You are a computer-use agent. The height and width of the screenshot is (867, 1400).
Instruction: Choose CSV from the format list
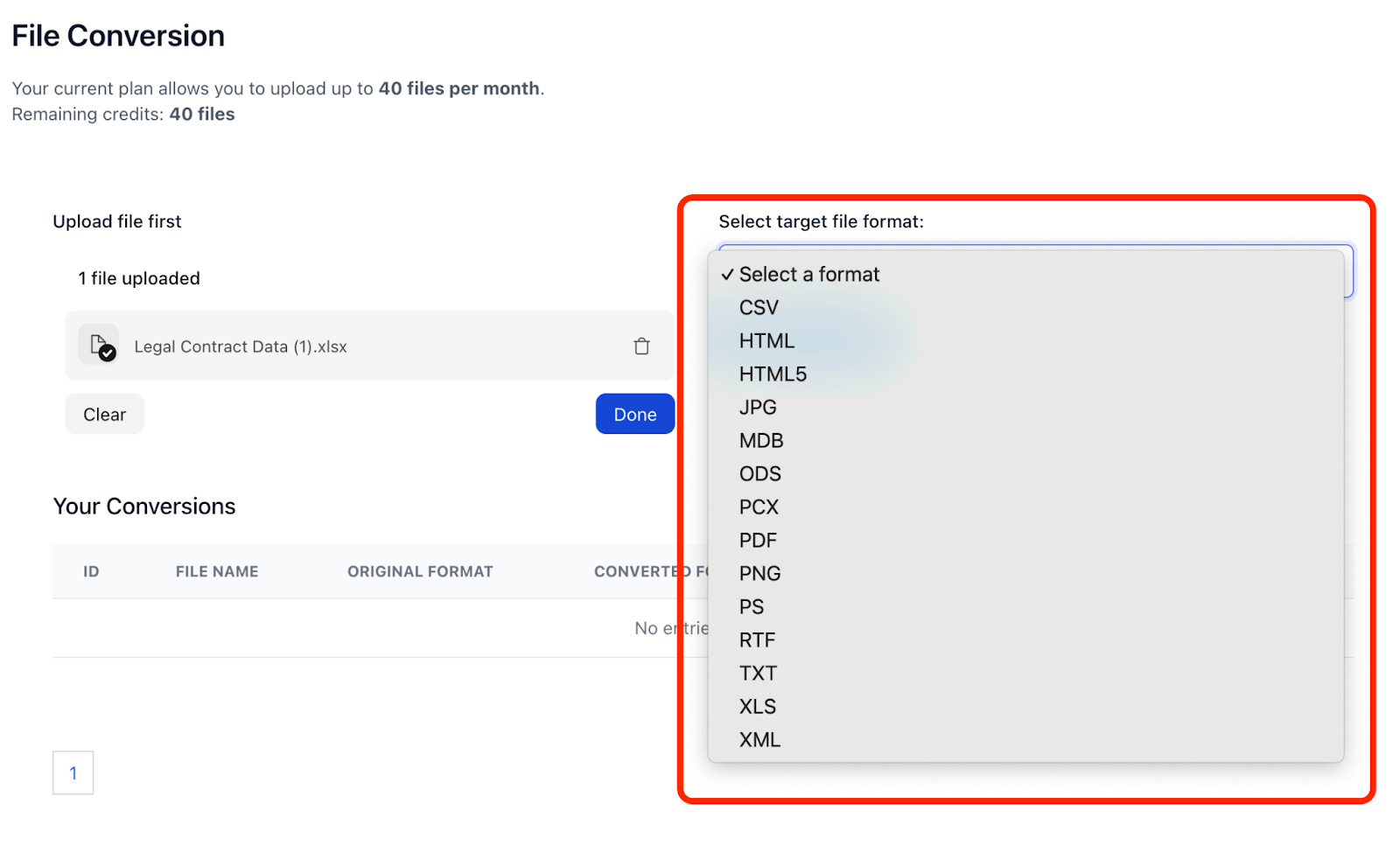coord(759,308)
